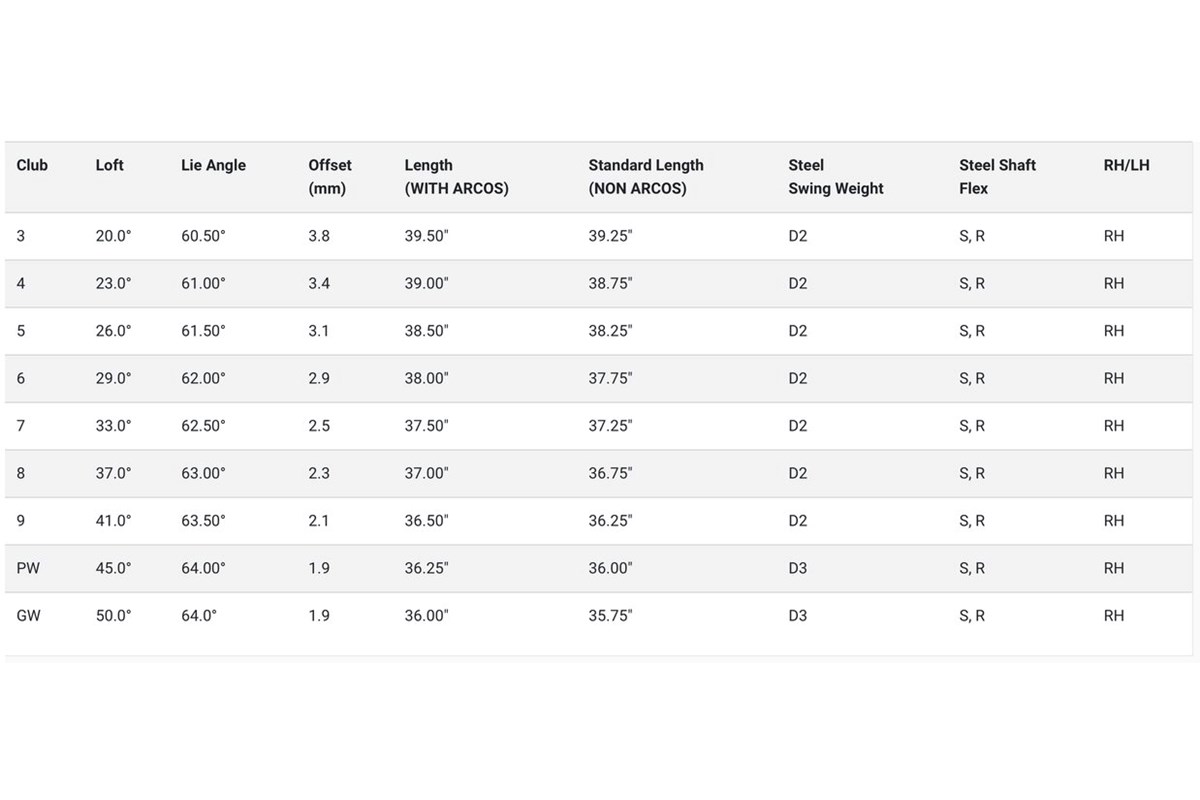The height and width of the screenshot is (800, 1200).
Task: Click the Loft column header
Action: point(109,165)
